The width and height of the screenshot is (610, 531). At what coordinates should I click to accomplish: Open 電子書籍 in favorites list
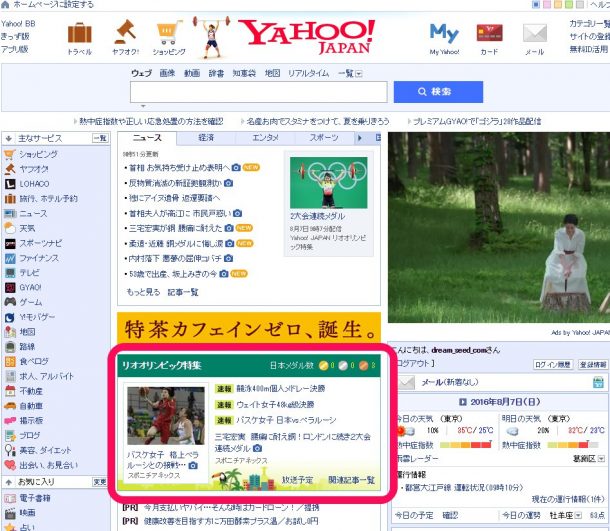[35, 498]
